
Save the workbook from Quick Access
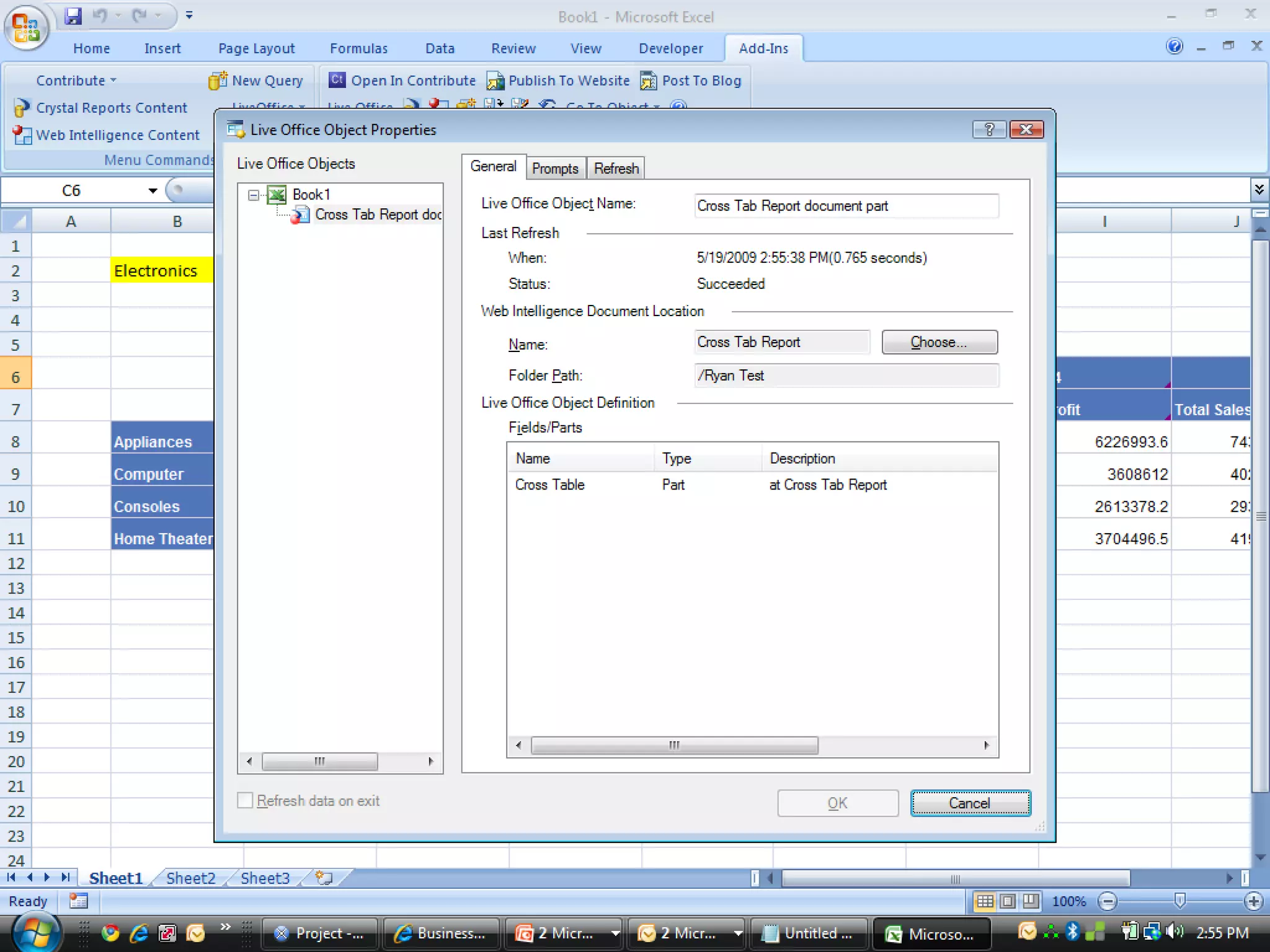[73, 16]
